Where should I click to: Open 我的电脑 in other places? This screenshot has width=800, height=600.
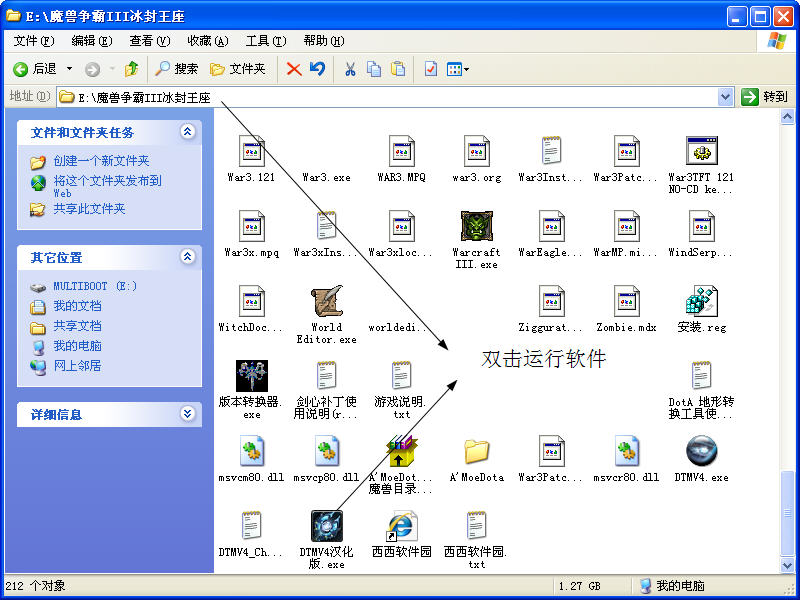pyautogui.click(x=78, y=346)
